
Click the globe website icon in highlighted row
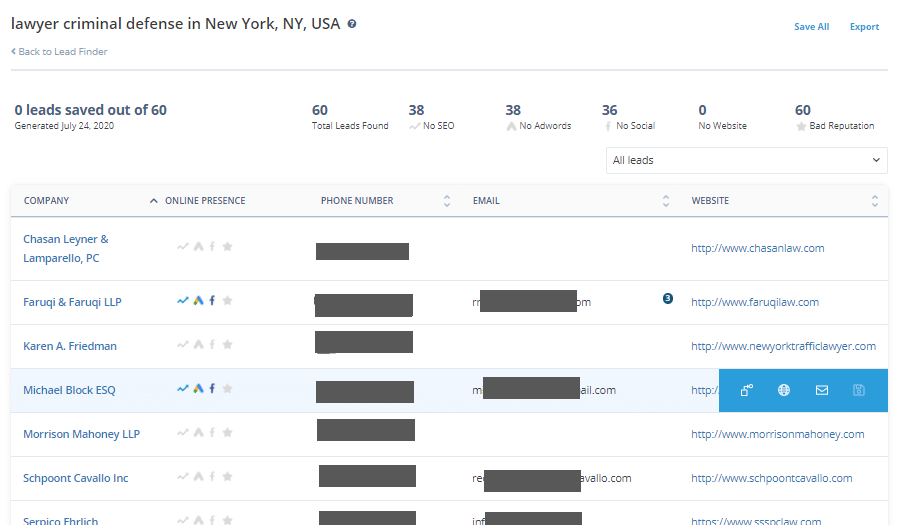point(784,390)
